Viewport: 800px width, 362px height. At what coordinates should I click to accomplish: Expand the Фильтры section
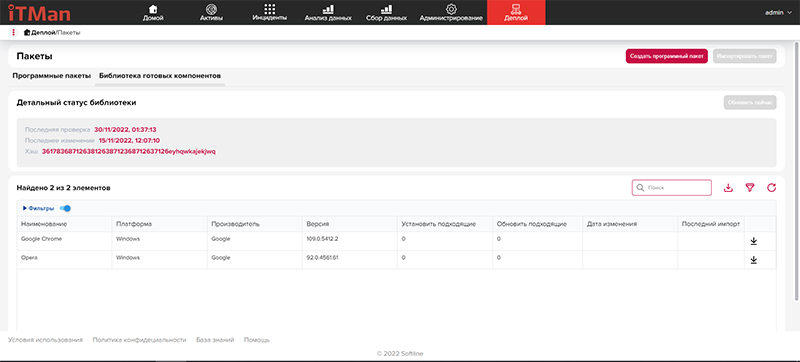(38, 208)
